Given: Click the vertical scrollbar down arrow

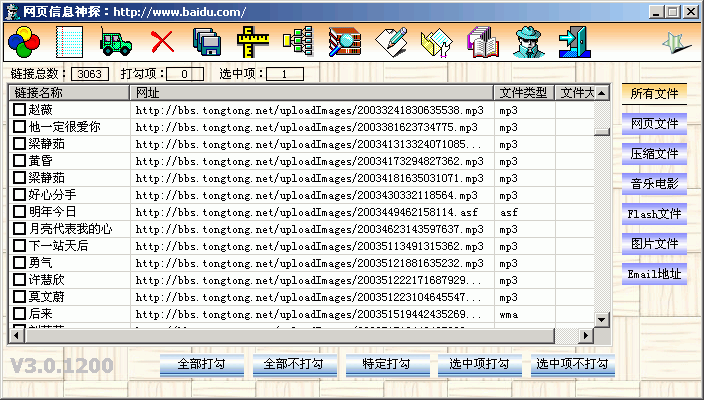Looking at the screenshot, I should click(x=602, y=320).
